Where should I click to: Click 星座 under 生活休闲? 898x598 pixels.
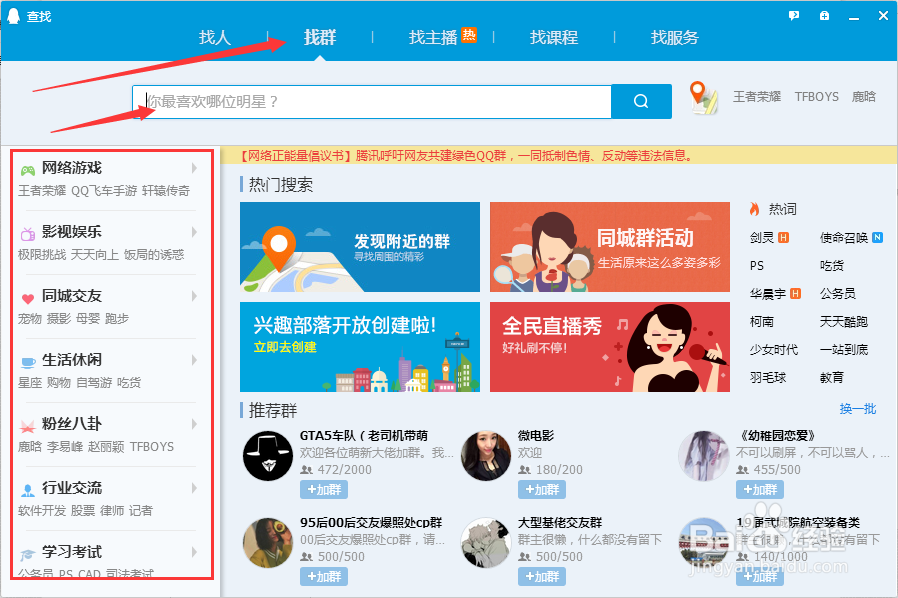coord(30,383)
